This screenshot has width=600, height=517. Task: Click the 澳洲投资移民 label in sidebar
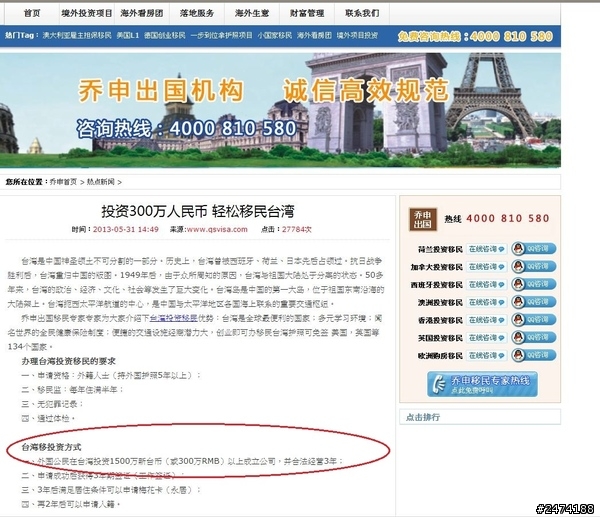[x=440, y=303]
